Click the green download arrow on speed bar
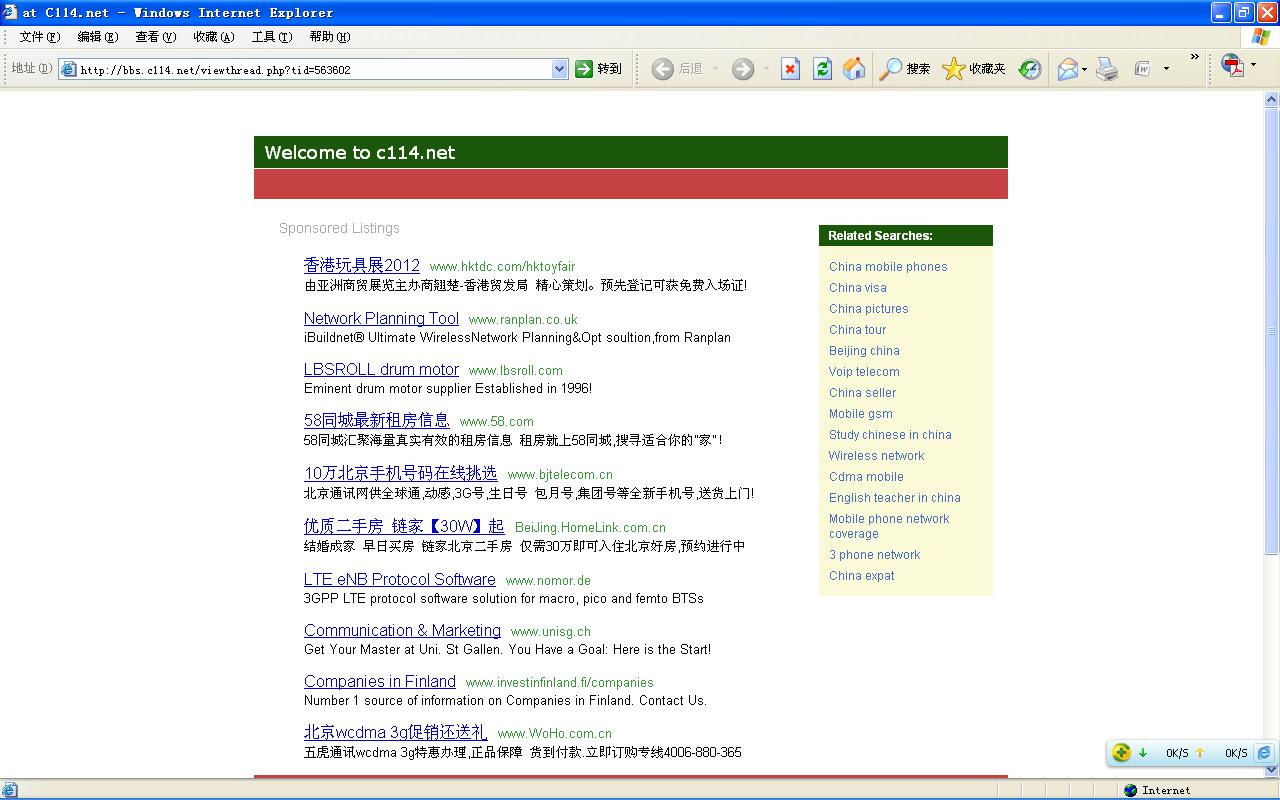 (x=1143, y=753)
